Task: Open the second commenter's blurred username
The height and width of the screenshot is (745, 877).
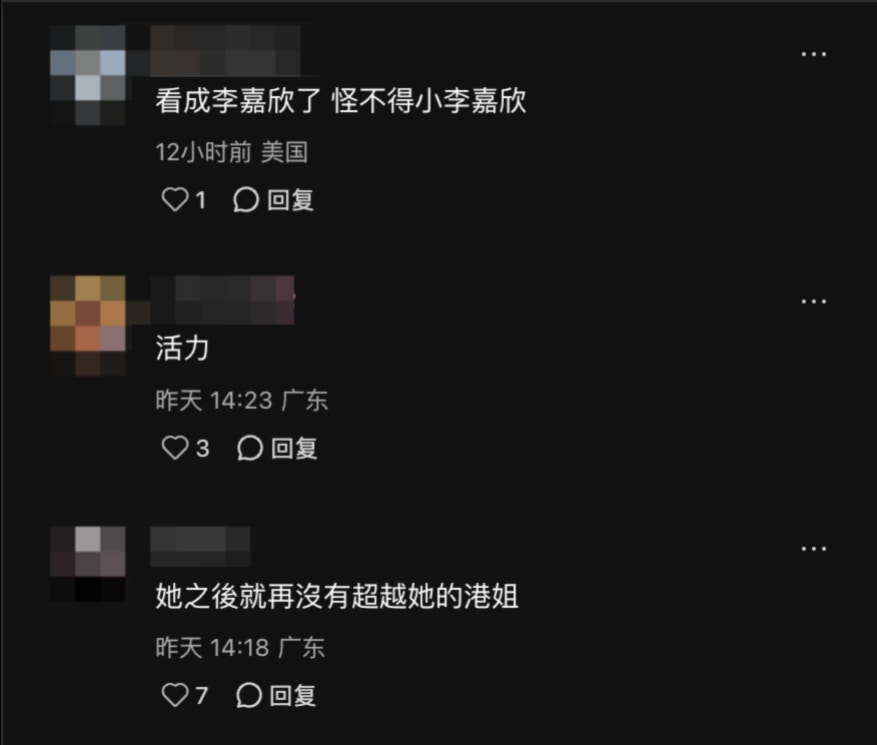Action: tap(222, 300)
